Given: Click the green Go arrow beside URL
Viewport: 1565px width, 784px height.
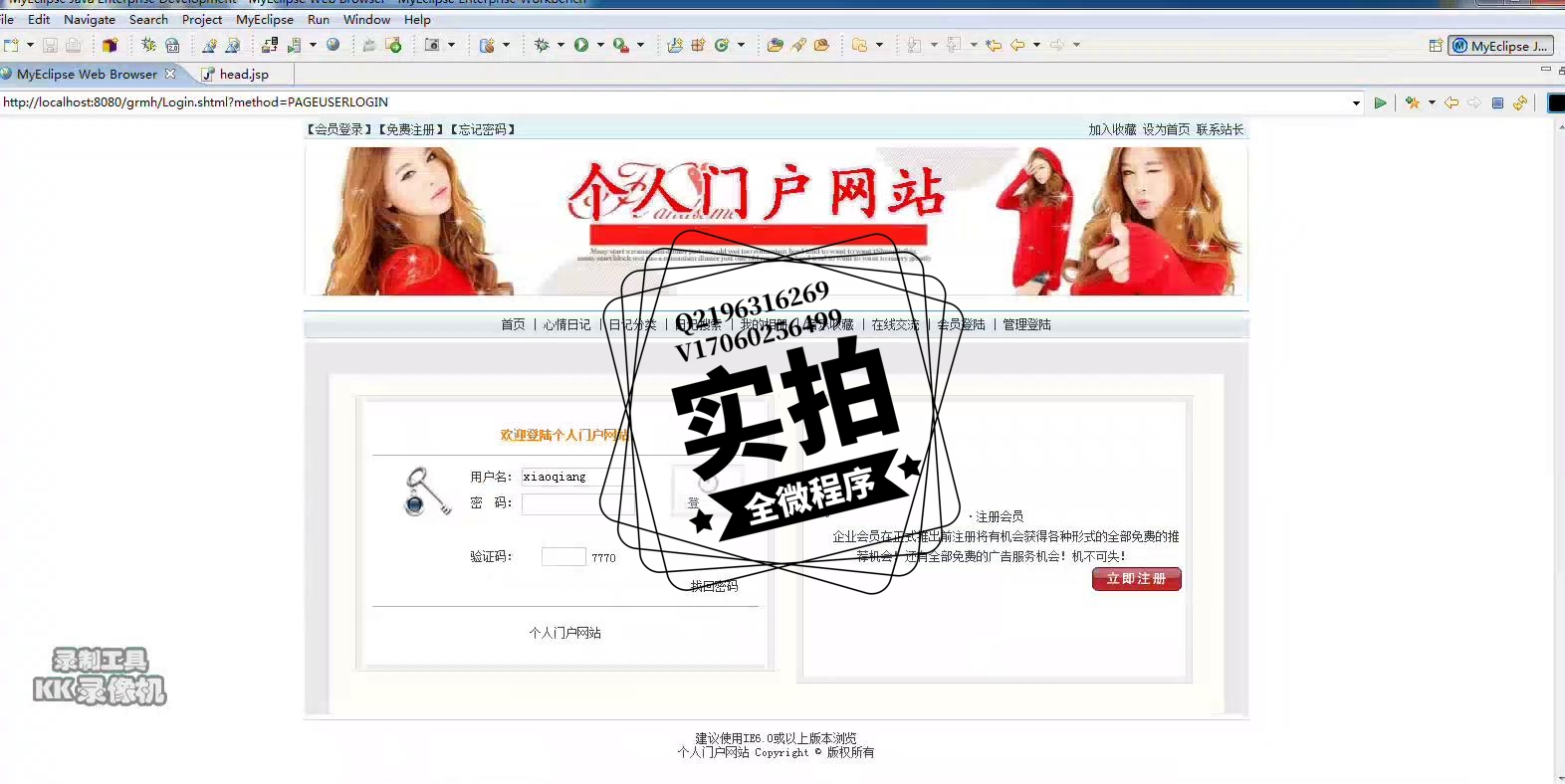Looking at the screenshot, I should coord(1380,102).
